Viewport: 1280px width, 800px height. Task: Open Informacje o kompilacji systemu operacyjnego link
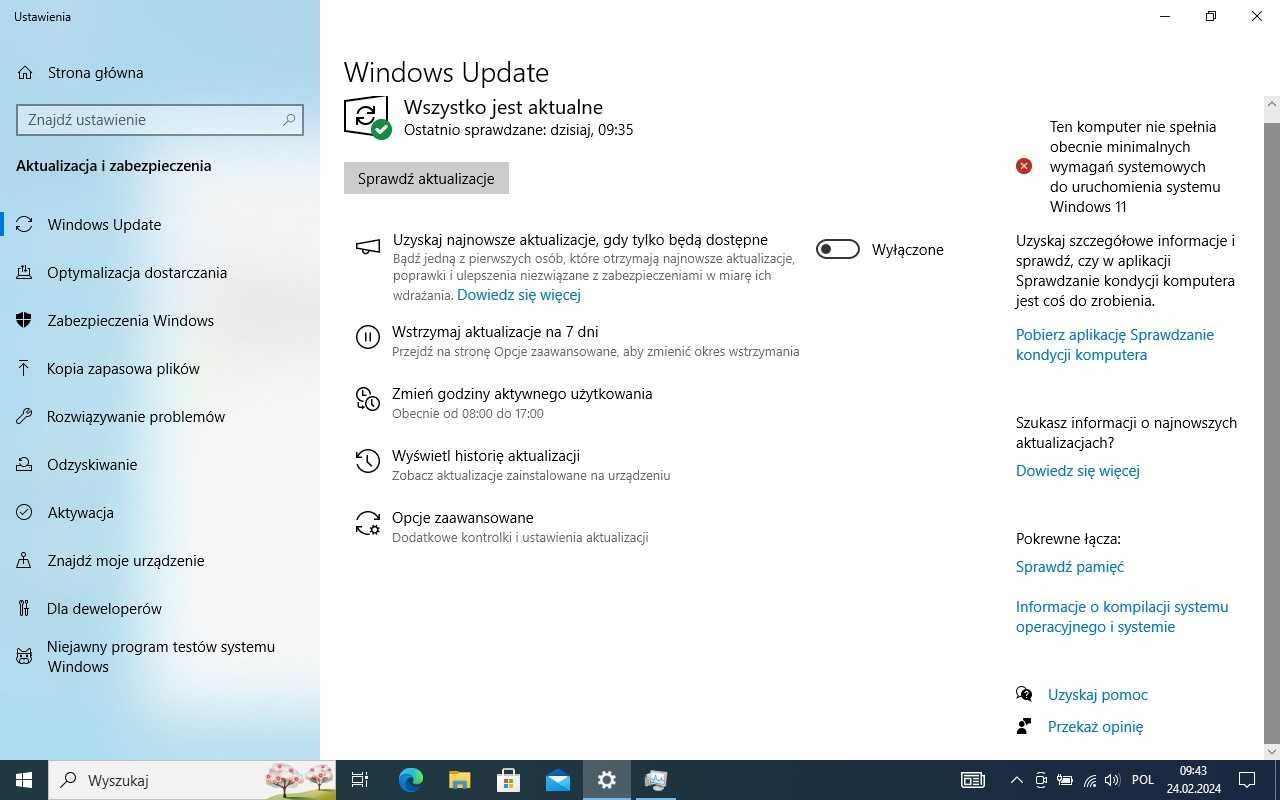pyautogui.click(x=1122, y=617)
